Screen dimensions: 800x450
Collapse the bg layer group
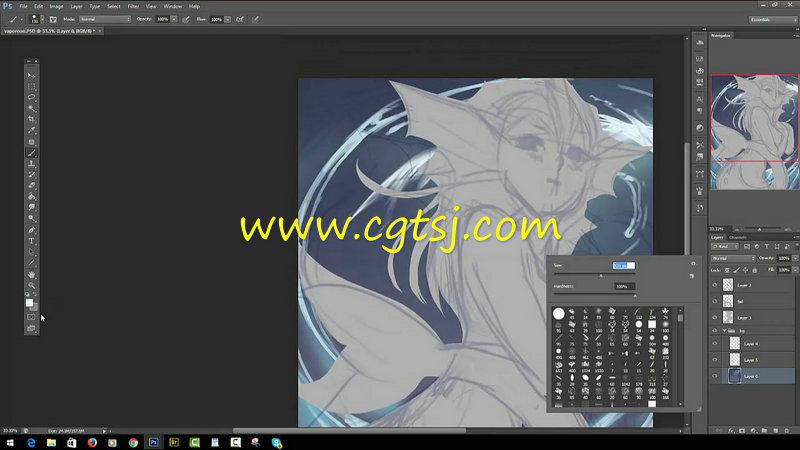(724, 331)
